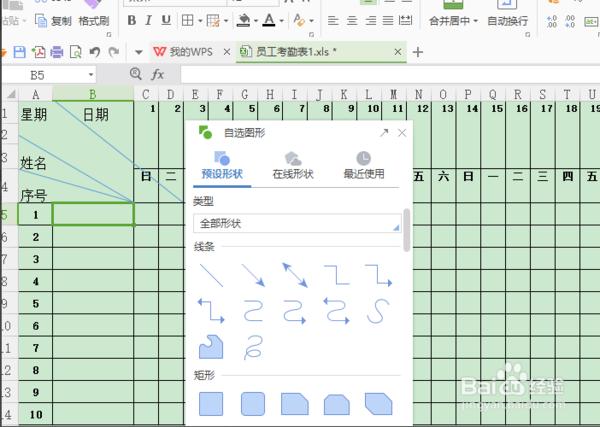600x427 pixels.
Task: Switch to 最近使用 tab
Action: pyautogui.click(x=364, y=165)
